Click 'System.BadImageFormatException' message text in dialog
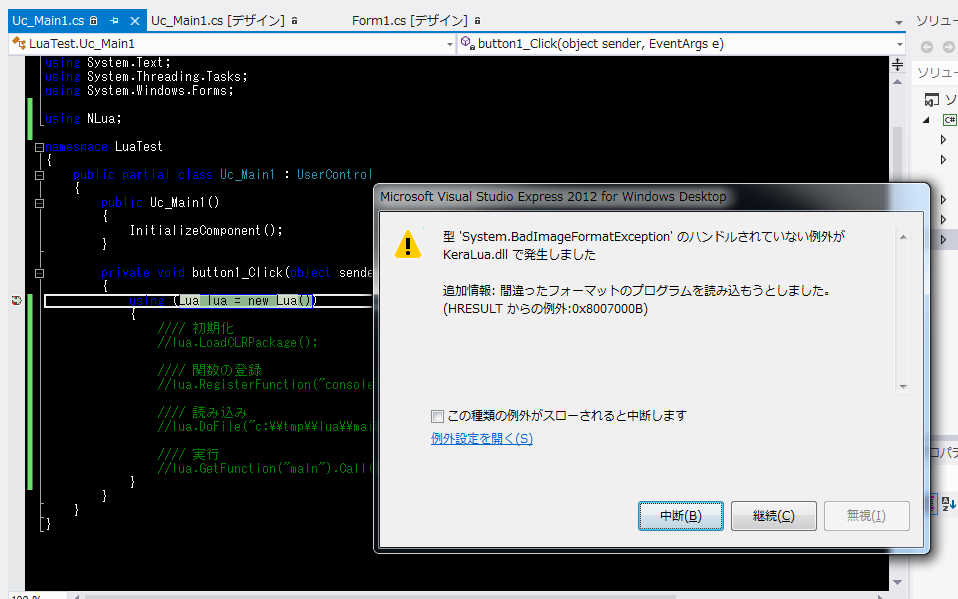Image resolution: width=958 pixels, height=599 pixels. pos(566,237)
